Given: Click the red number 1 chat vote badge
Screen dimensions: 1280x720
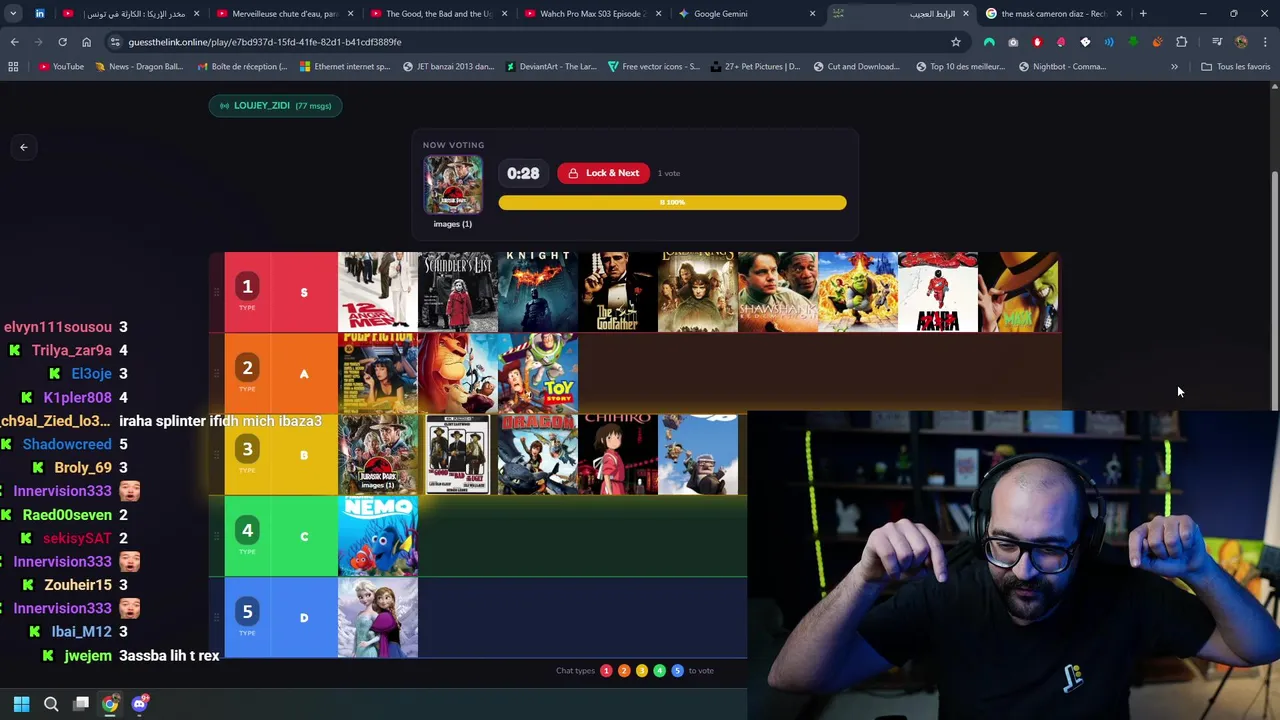Looking at the screenshot, I should click(x=606, y=671).
